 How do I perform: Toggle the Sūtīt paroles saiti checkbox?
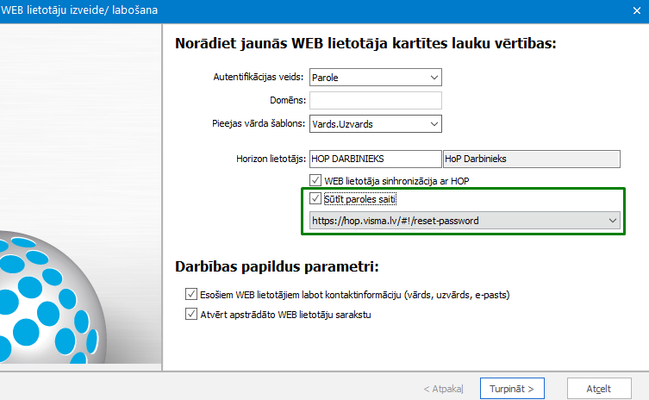pyautogui.click(x=315, y=199)
